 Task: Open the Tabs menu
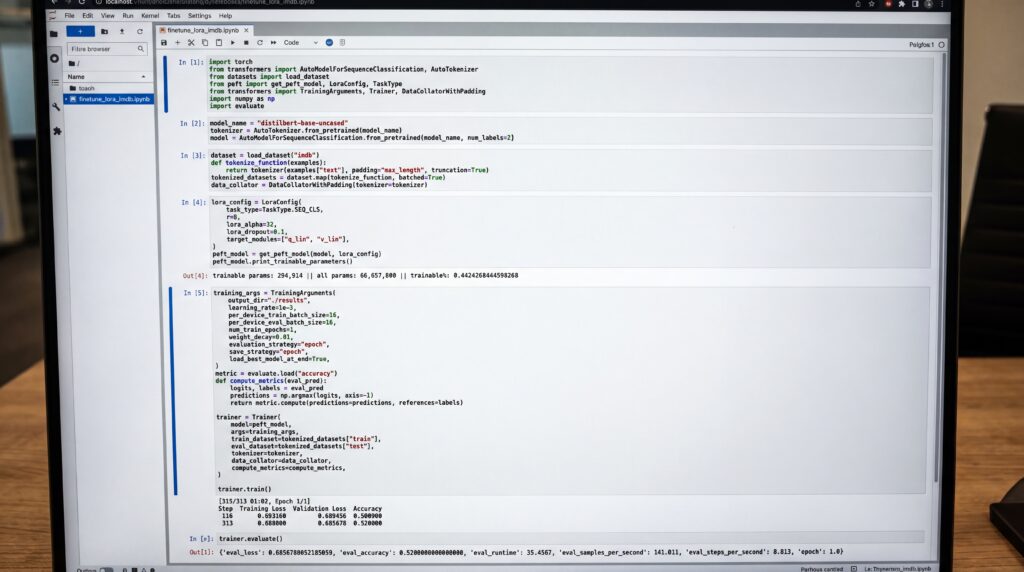[x=174, y=16]
